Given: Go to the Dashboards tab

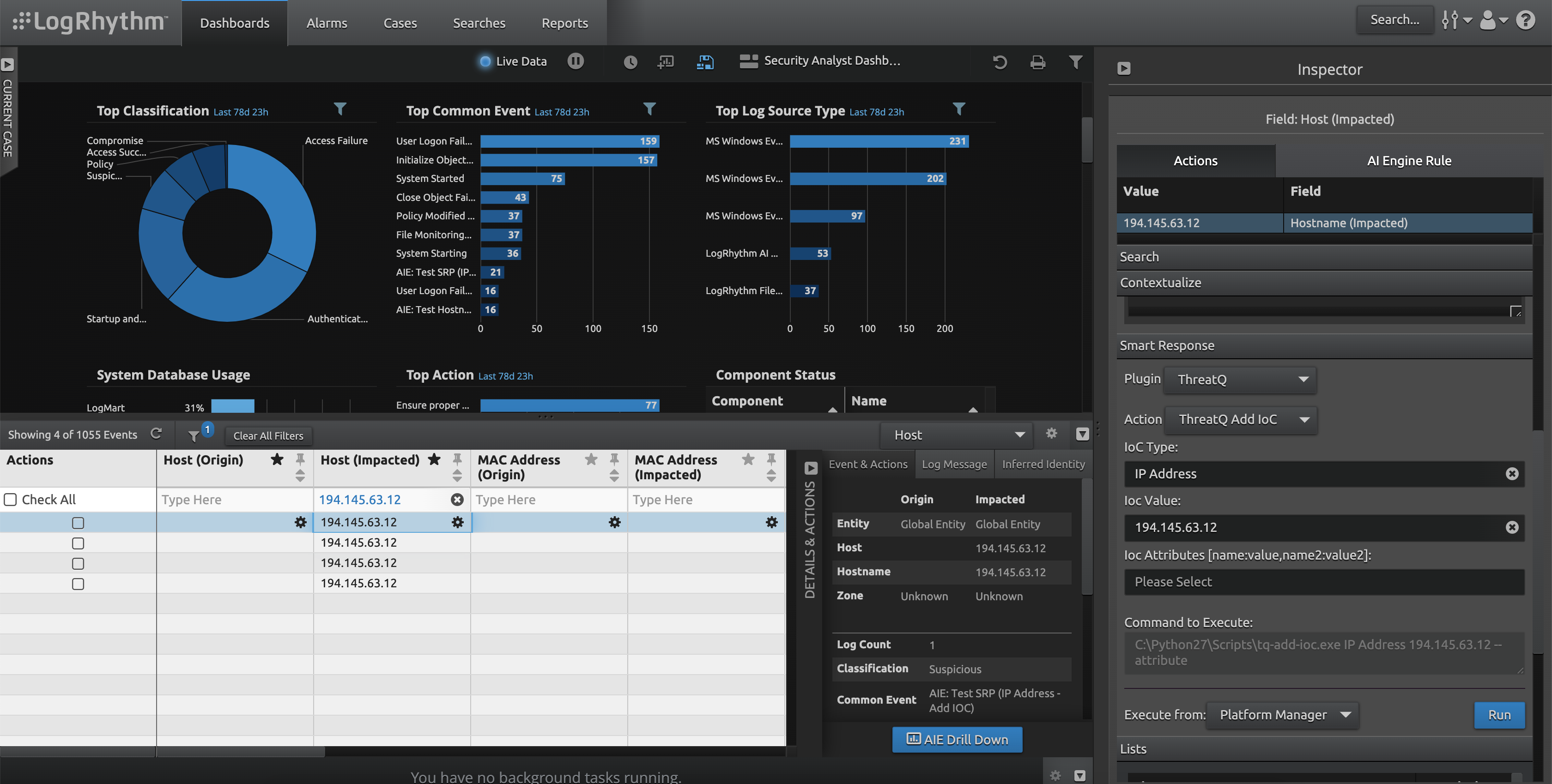Looking at the screenshot, I should tap(234, 23).
